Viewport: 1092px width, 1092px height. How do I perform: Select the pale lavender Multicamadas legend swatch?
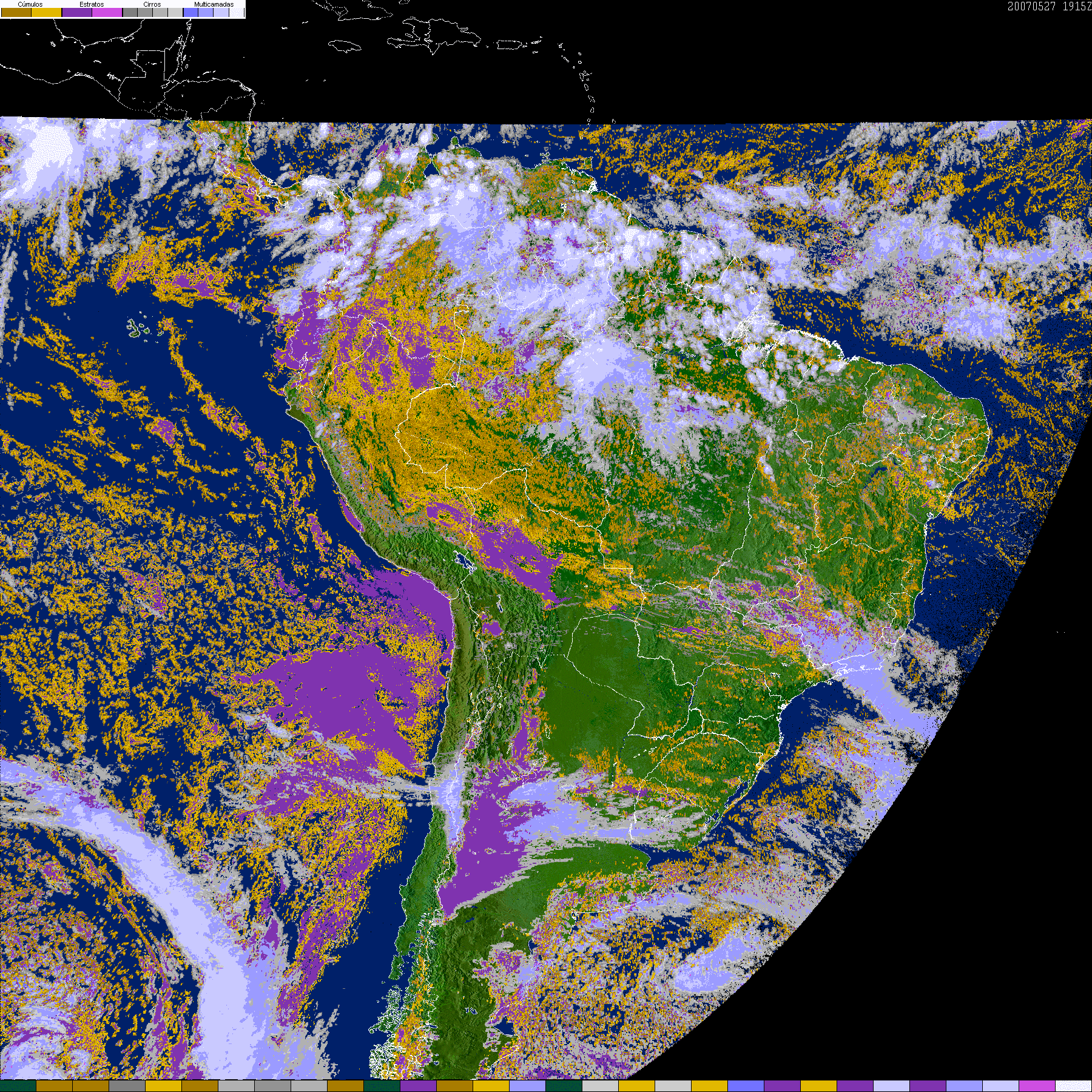pyautogui.click(x=221, y=12)
